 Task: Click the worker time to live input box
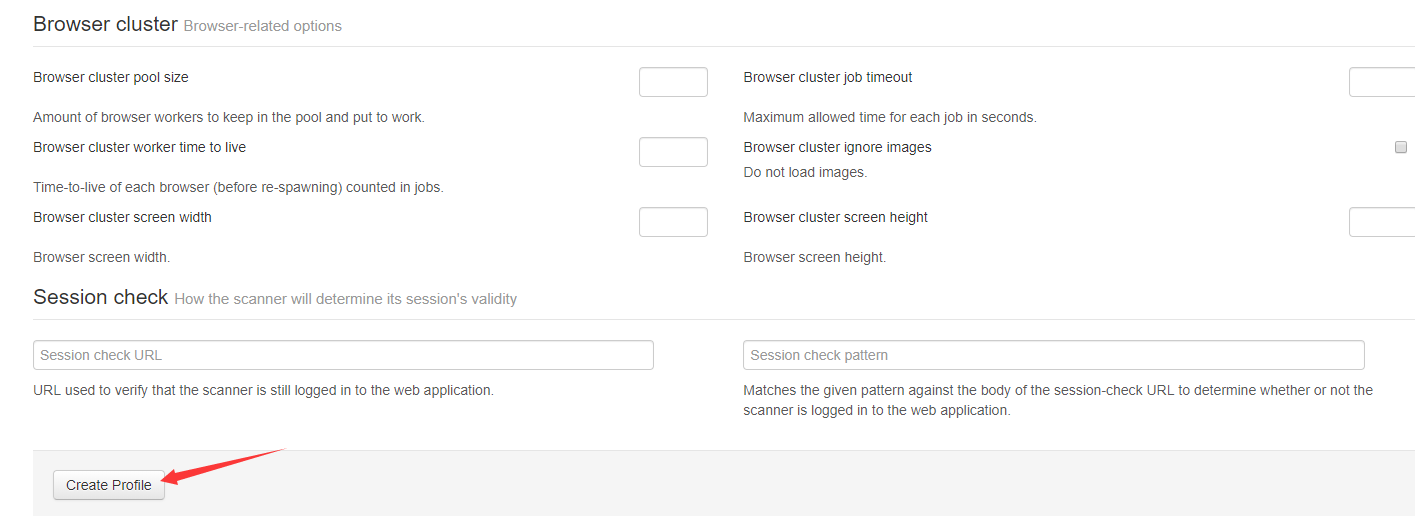[673, 152]
